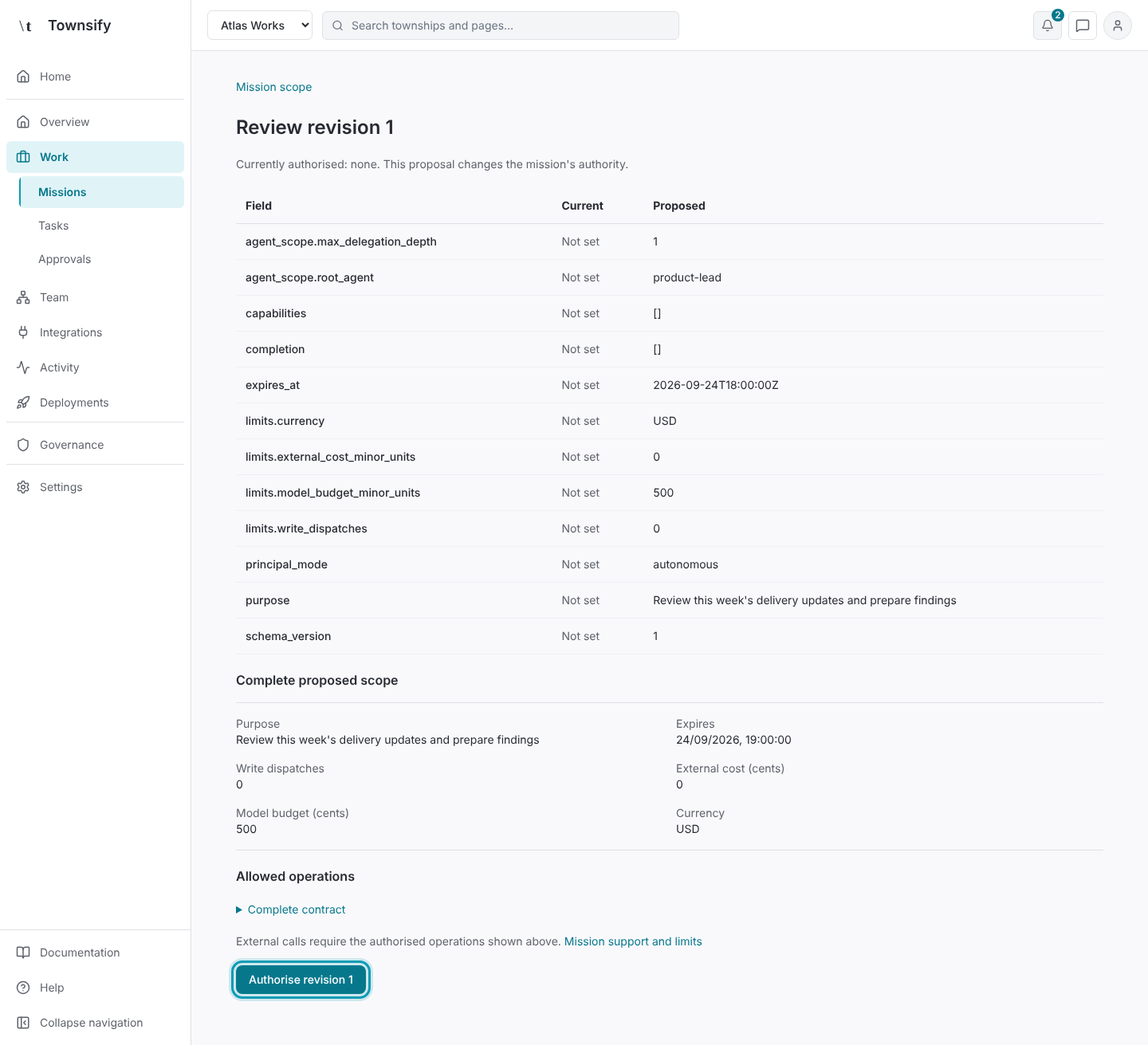Follow the Mission scope breadcrumb link
1148x1045 pixels.
tap(273, 87)
